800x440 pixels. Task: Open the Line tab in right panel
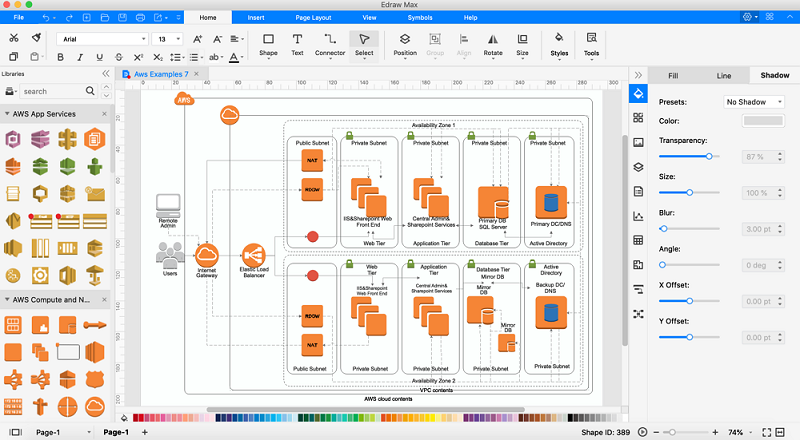(x=723, y=75)
